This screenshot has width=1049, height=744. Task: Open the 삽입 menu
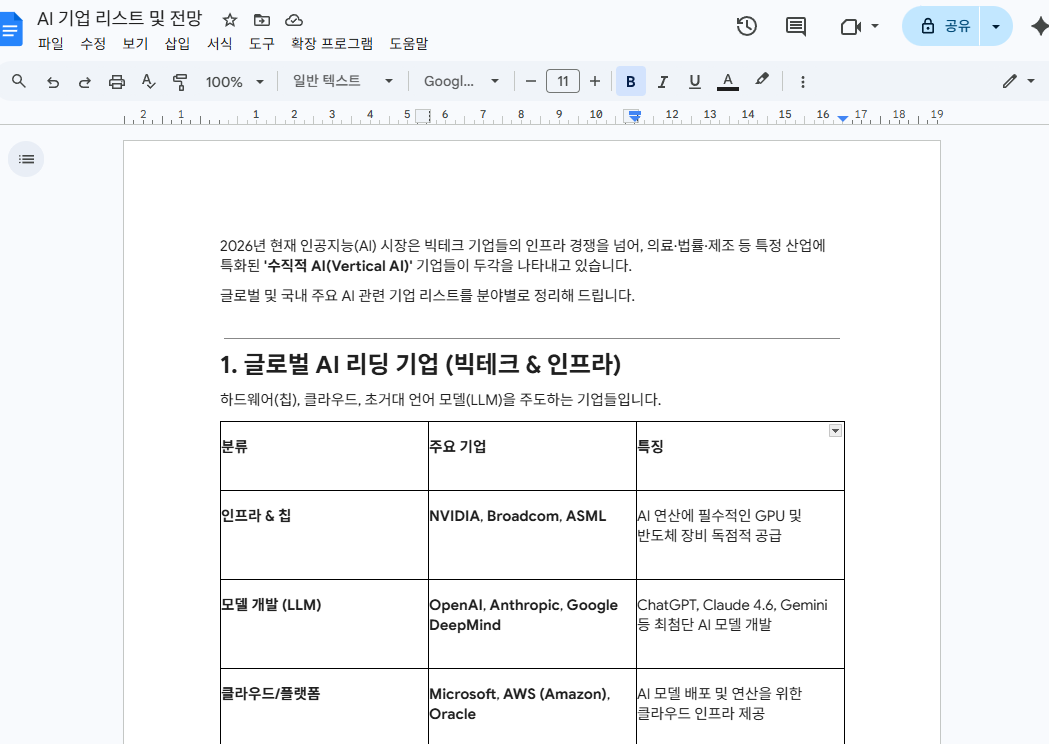tap(177, 44)
